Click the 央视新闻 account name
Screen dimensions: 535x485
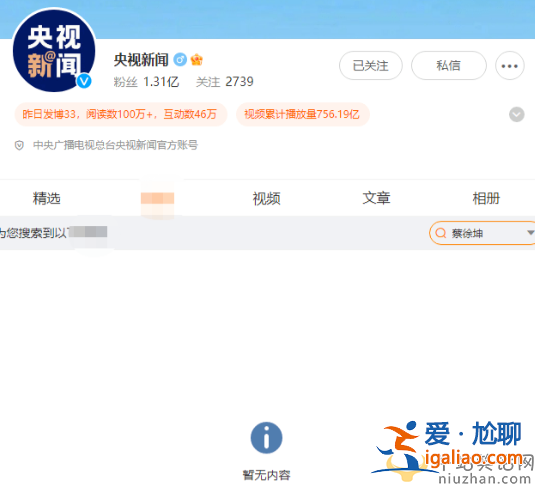pos(141,60)
